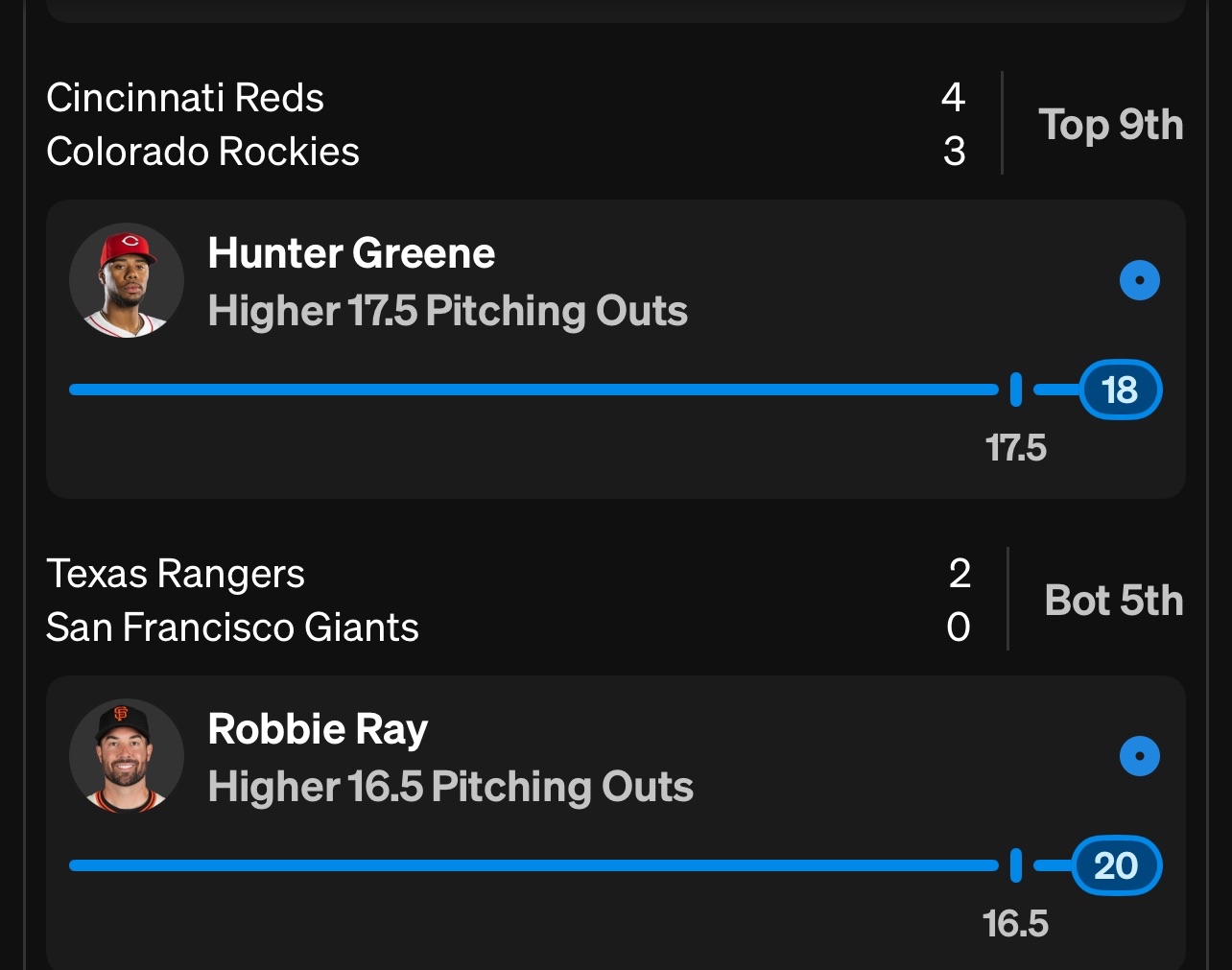Open the Hunter Greene player name
This screenshot has height=970, width=1232.
tap(351, 253)
